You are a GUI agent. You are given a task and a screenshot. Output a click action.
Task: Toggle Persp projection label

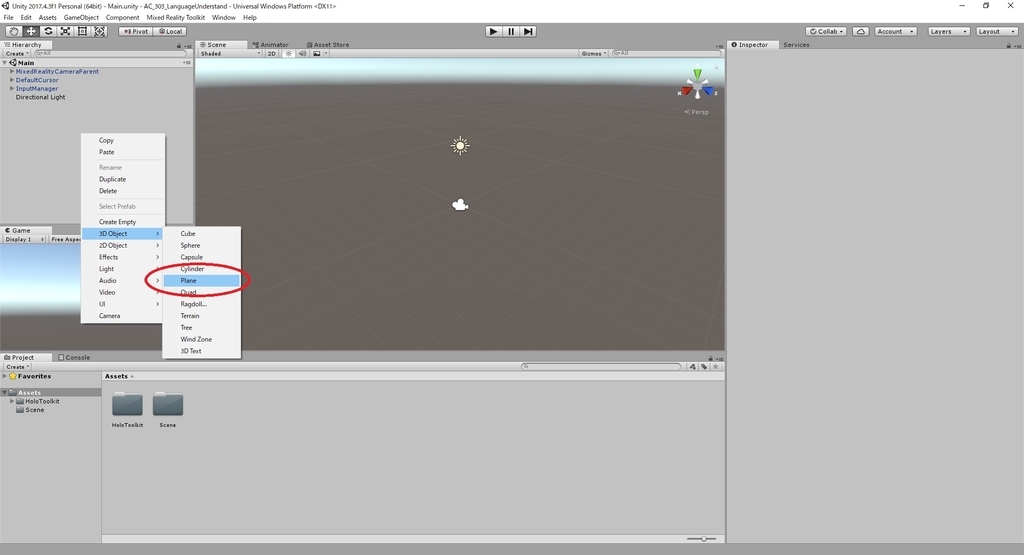[697, 112]
